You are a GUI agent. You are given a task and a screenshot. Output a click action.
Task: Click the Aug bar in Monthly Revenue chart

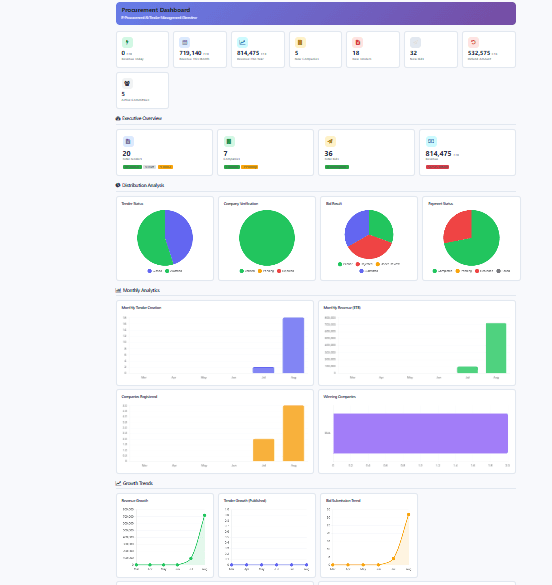click(496, 348)
